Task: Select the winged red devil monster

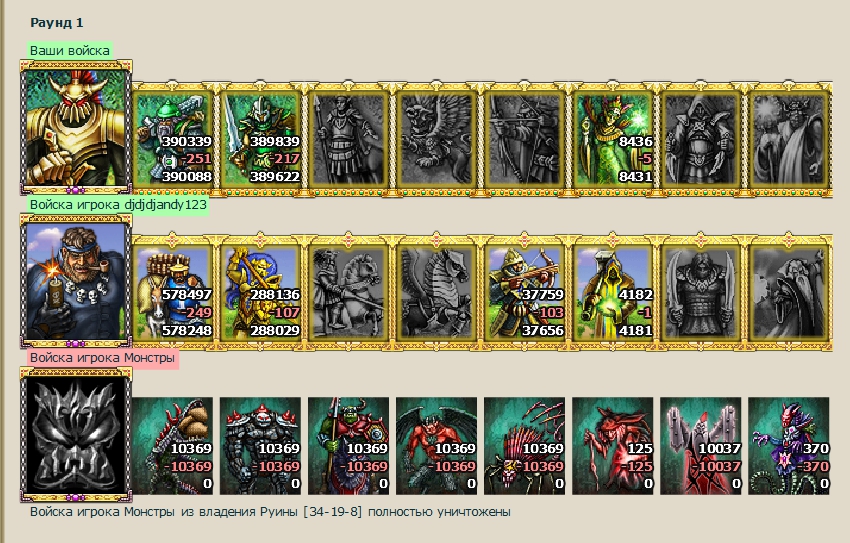Action: pos(436,445)
